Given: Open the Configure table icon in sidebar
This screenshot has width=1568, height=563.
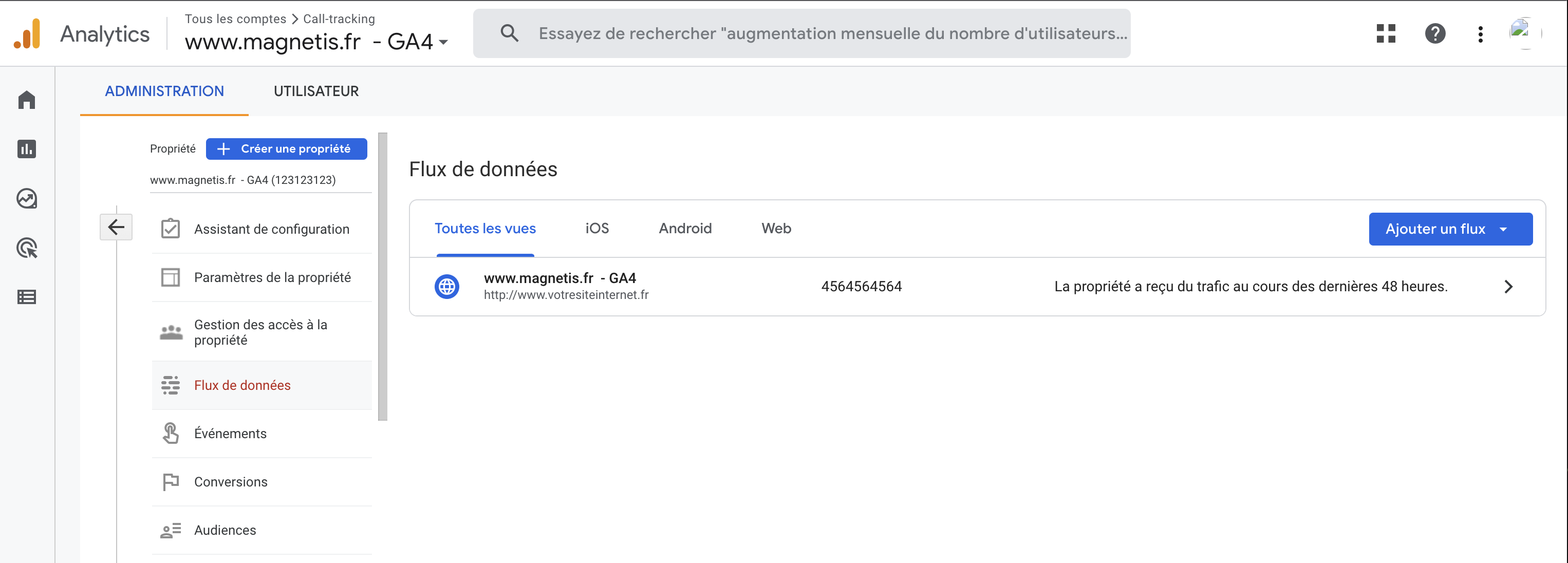Looking at the screenshot, I should click(27, 297).
